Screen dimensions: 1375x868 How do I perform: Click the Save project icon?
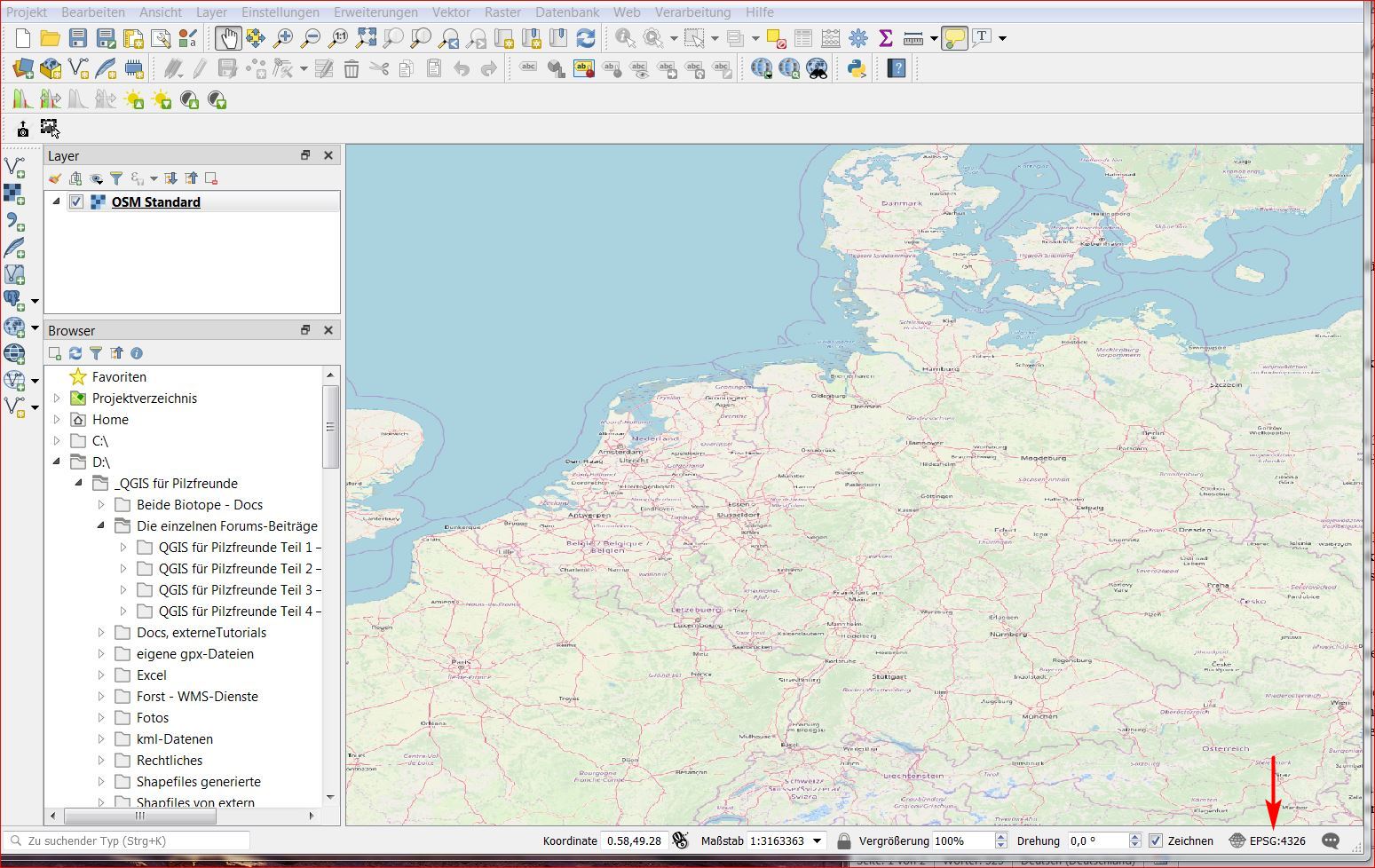click(x=78, y=38)
